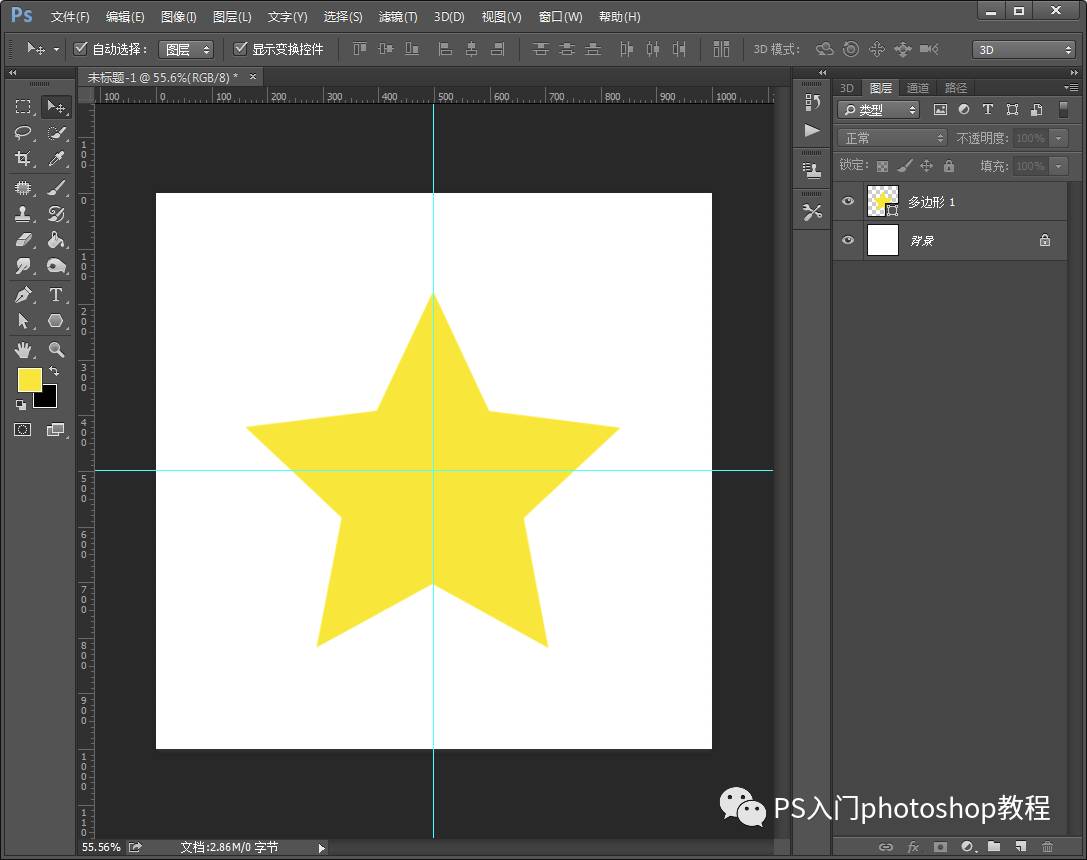This screenshot has width=1087, height=860.
Task: Add a layer mask
Action: pos(940,847)
